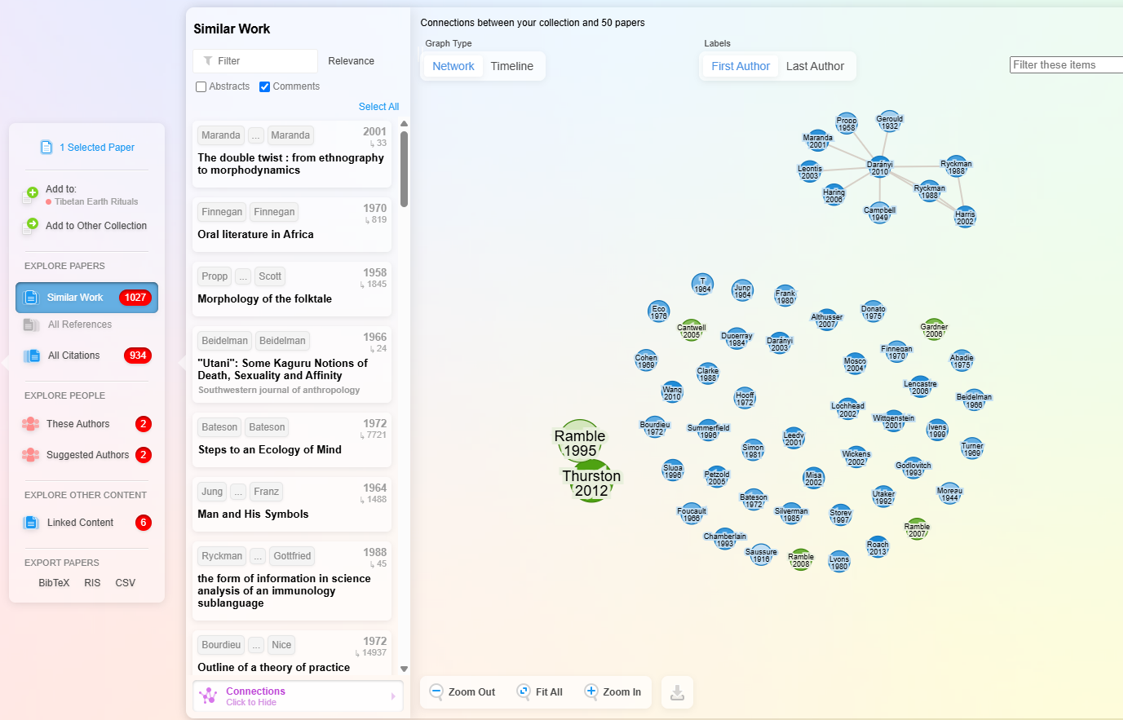Set labels to First Author

[741, 66]
